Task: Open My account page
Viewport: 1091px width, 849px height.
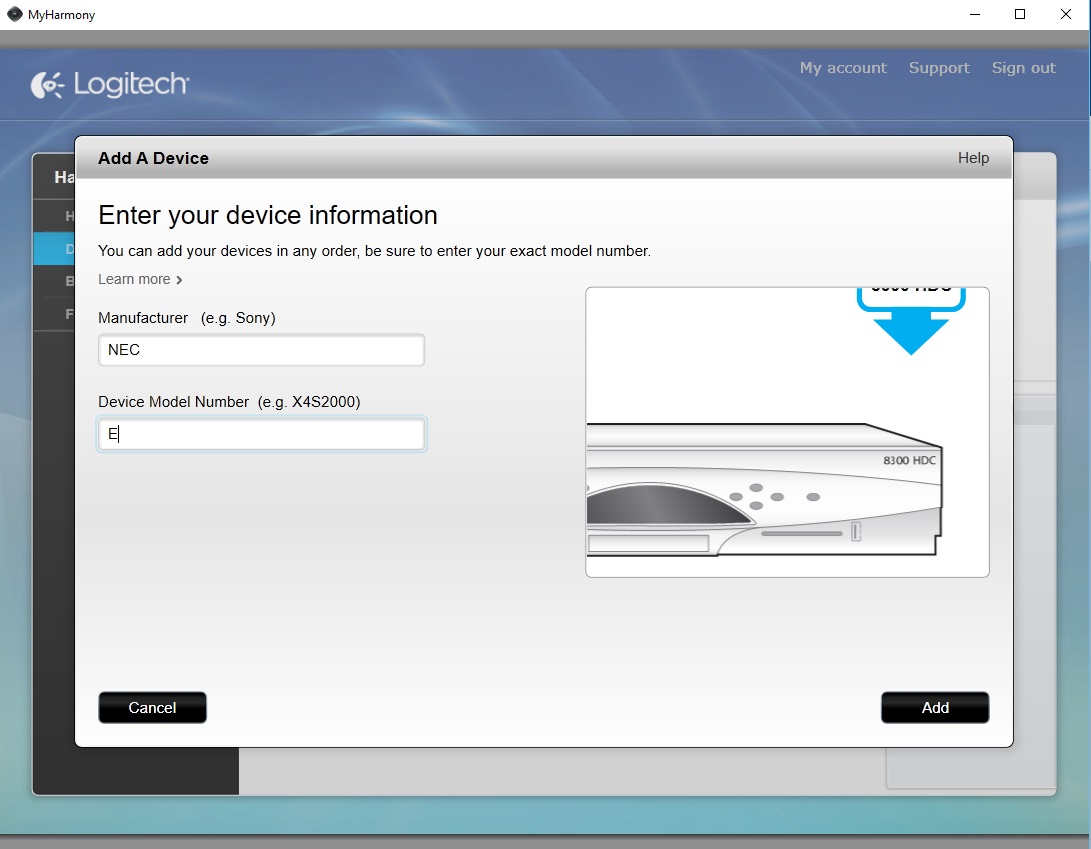Action: point(843,68)
